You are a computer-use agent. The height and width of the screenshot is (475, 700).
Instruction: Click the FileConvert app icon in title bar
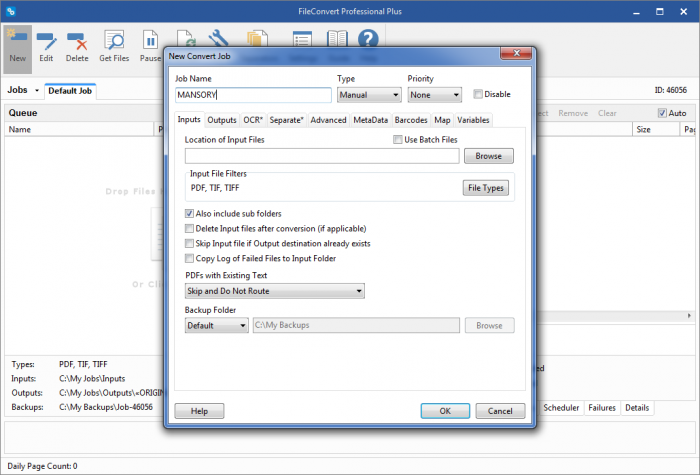11,11
